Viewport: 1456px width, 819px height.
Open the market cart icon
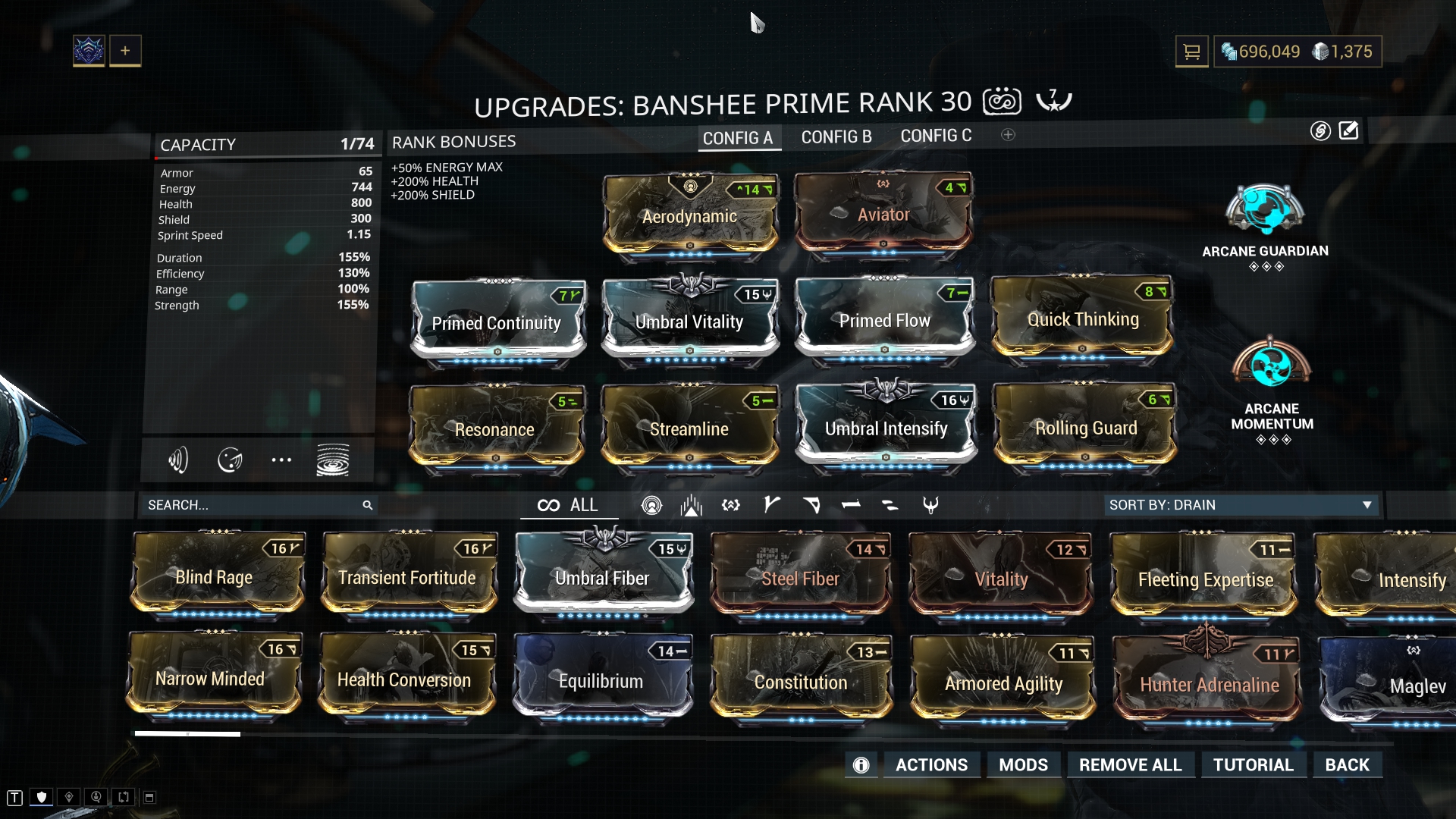(x=1191, y=52)
